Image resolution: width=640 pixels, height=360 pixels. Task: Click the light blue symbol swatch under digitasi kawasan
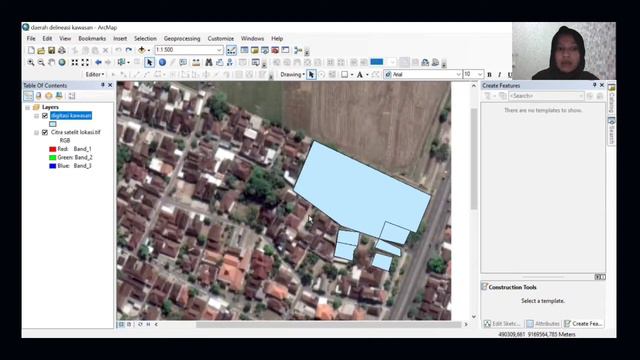53,124
